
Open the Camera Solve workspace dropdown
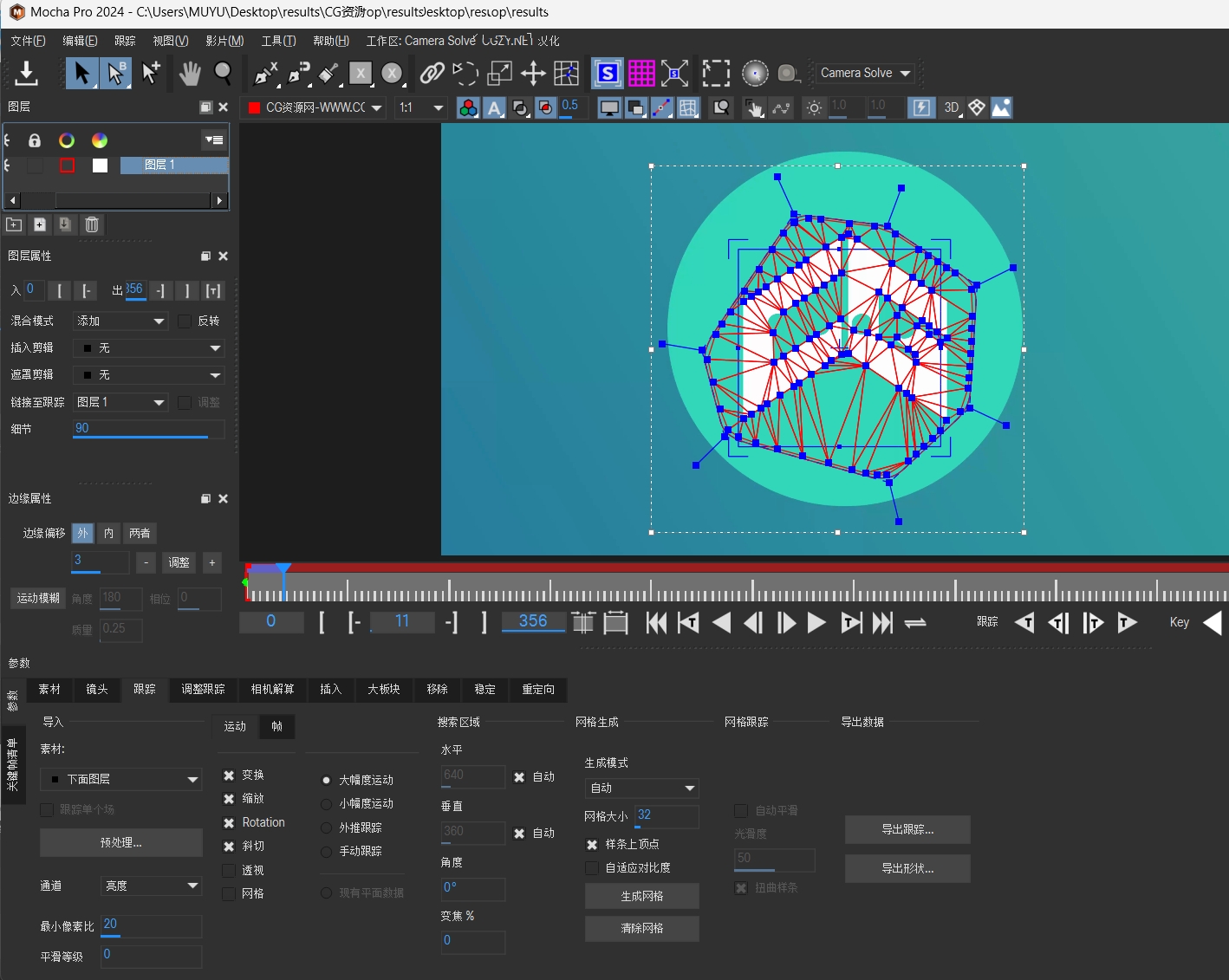[866, 74]
